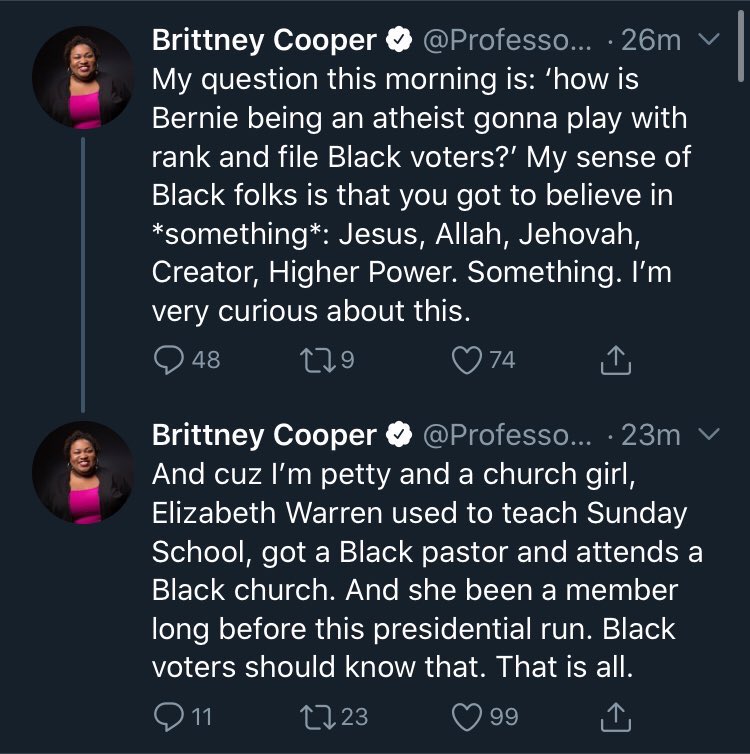This screenshot has height=754, width=750.
Task: Open Brittney Cooper's name on the first tweet
Action: [264, 41]
